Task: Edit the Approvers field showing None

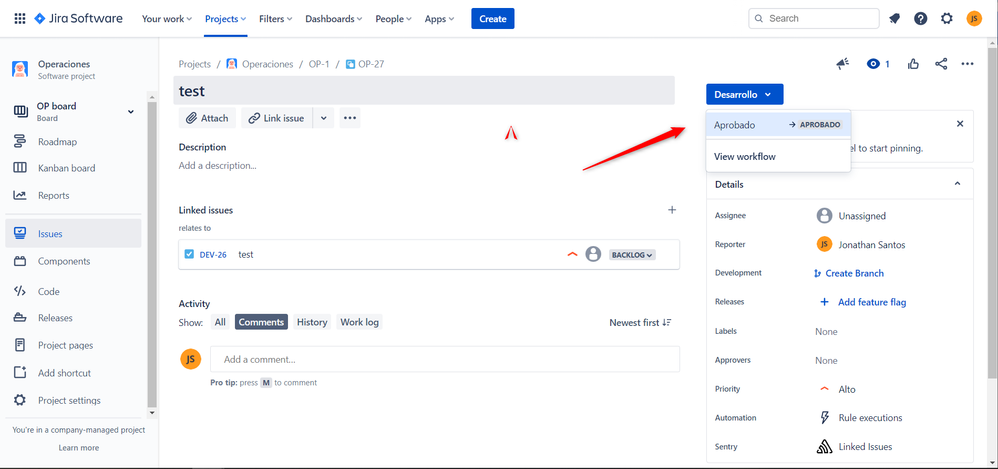Action: coord(826,360)
